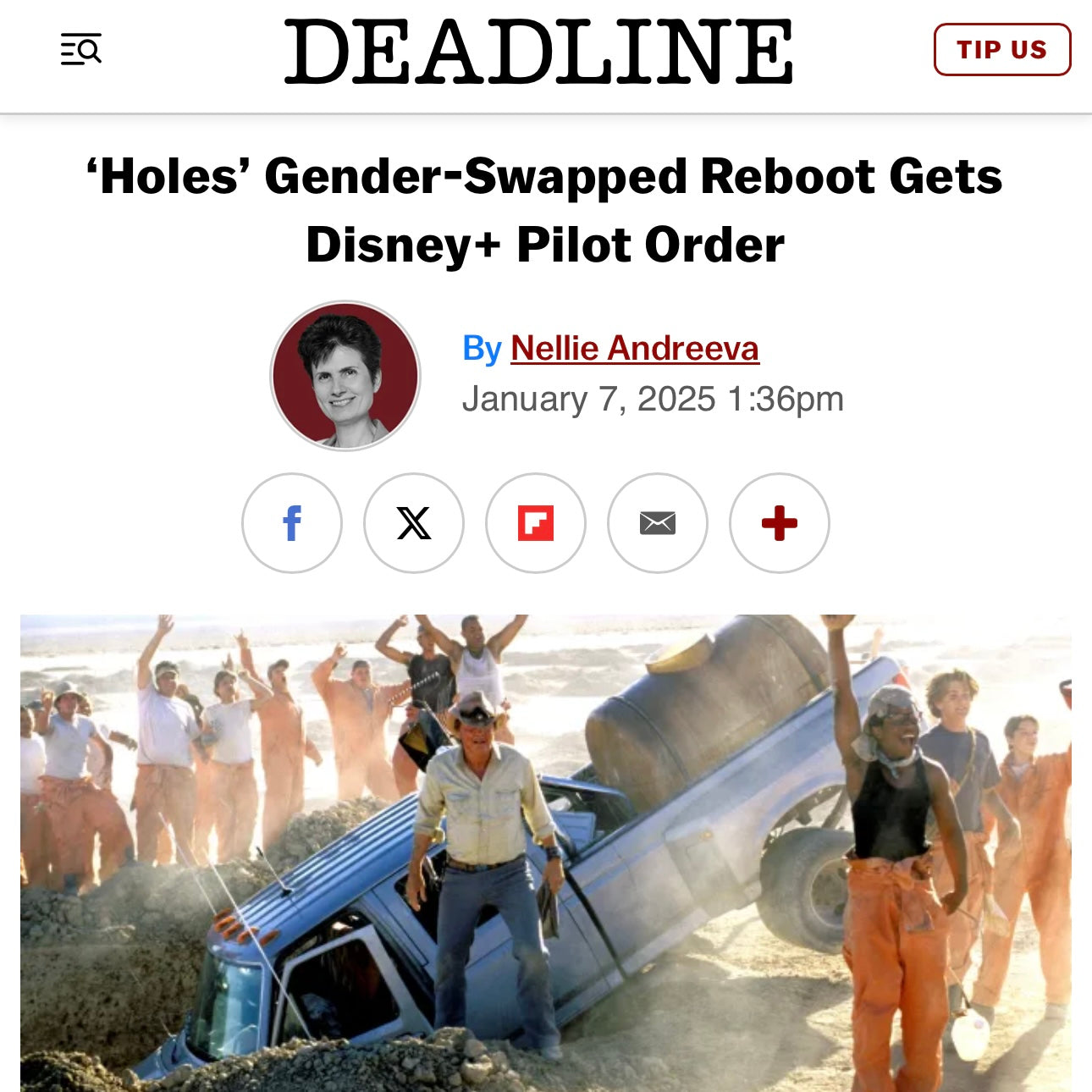1092x1092 pixels.
Task: Click the January 7, 2025 timestamp
Action: pyautogui.click(x=653, y=399)
